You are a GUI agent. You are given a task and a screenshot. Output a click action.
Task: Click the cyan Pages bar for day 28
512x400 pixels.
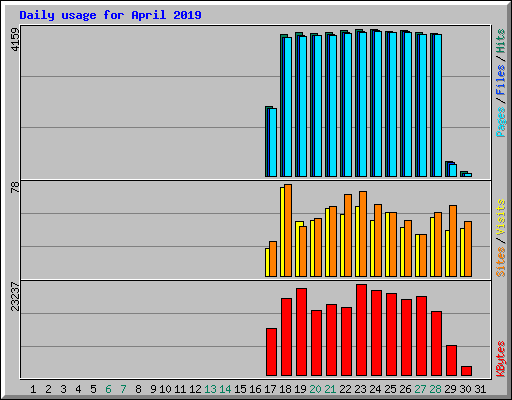[x=438, y=105]
